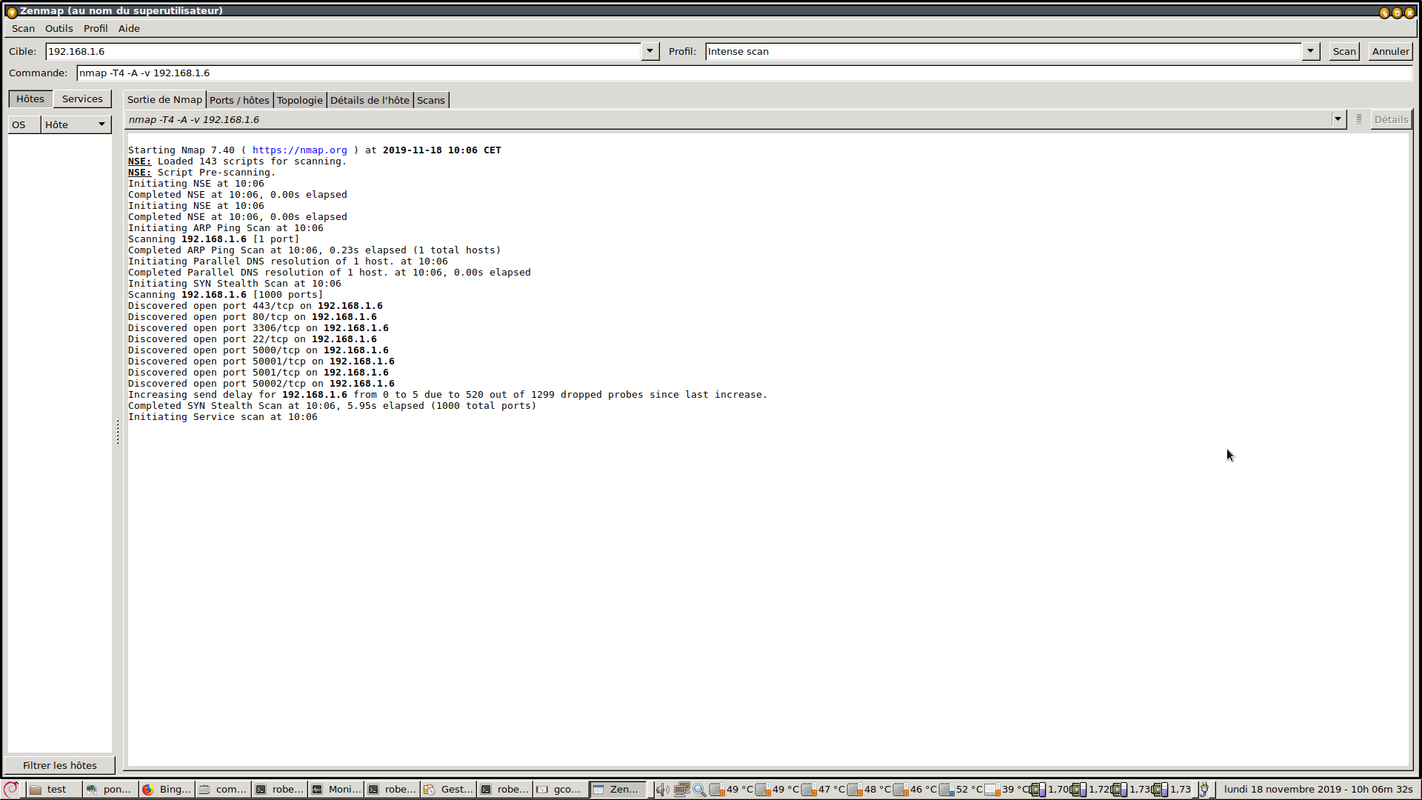The image size is (1422, 800).
Task: Expand the nmap output scan selector dropdown
Action: pos(1338,119)
